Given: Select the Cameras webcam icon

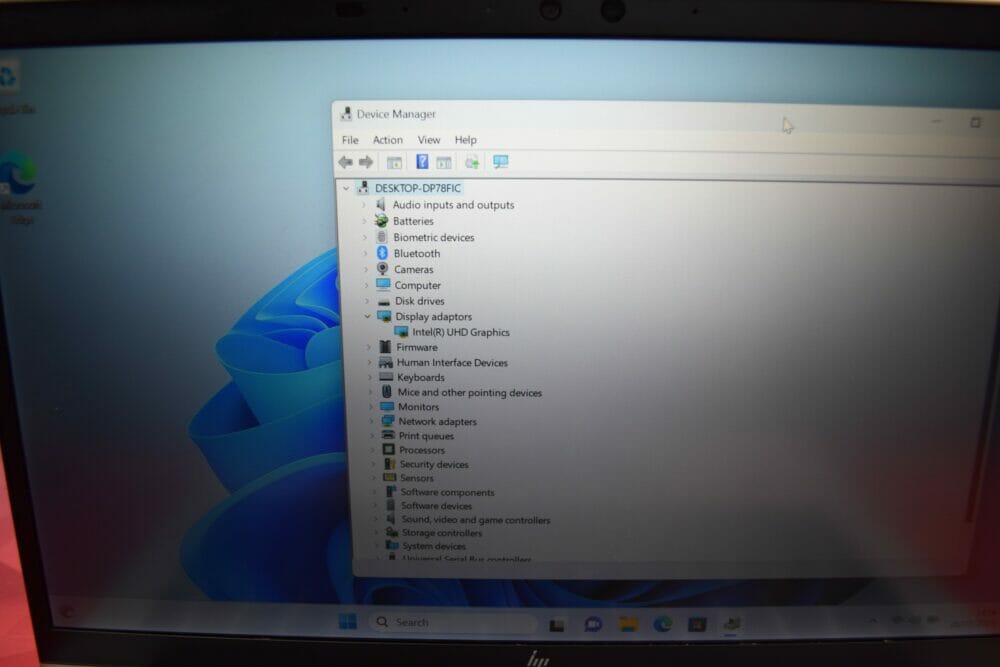Looking at the screenshot, I should pos(383,269).
